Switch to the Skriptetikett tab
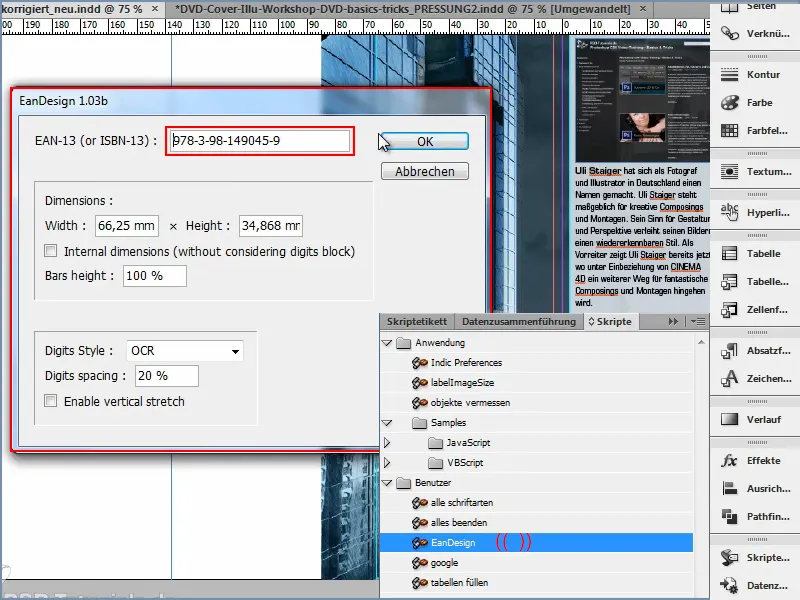This screenshot has height=600, width=800. coord(417,321)
